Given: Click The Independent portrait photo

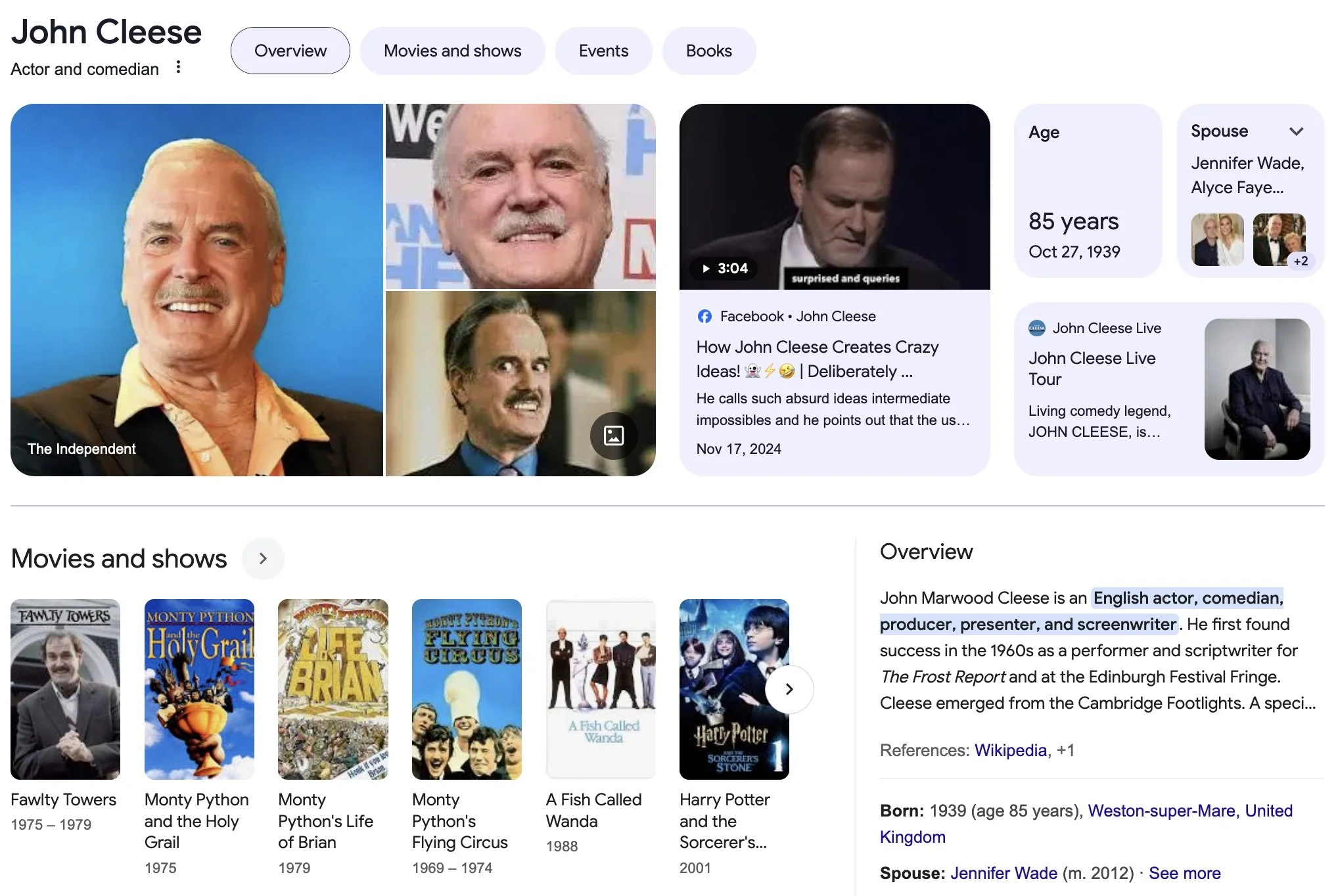Looking at the screenshot, I should [196, 290].
